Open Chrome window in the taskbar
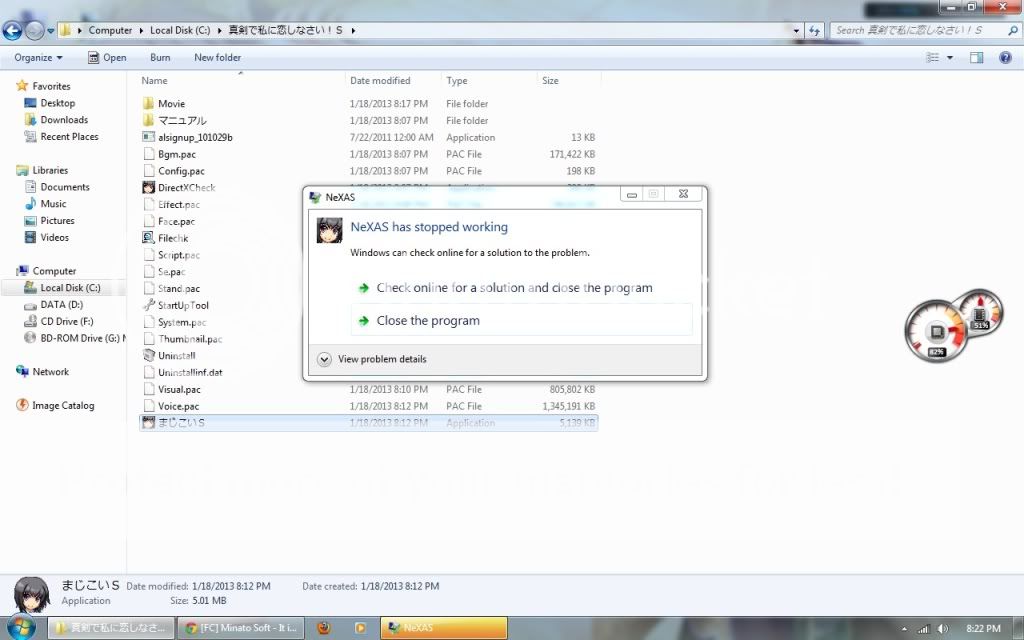This screenshot has width=1024, height=640. click(240, 628)
